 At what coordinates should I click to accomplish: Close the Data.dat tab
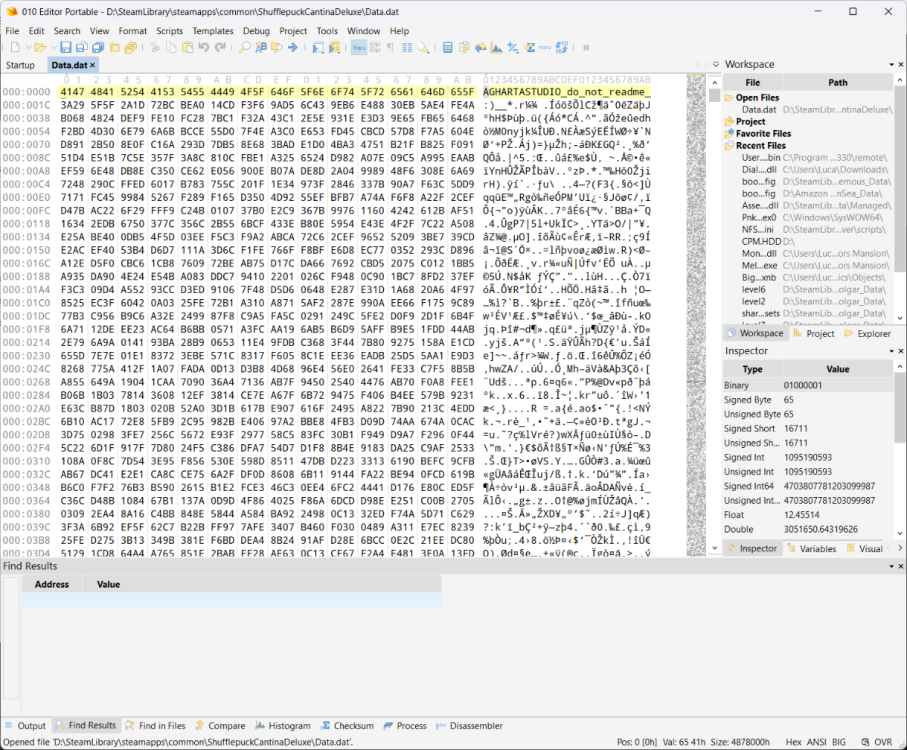tap(93, 65)
